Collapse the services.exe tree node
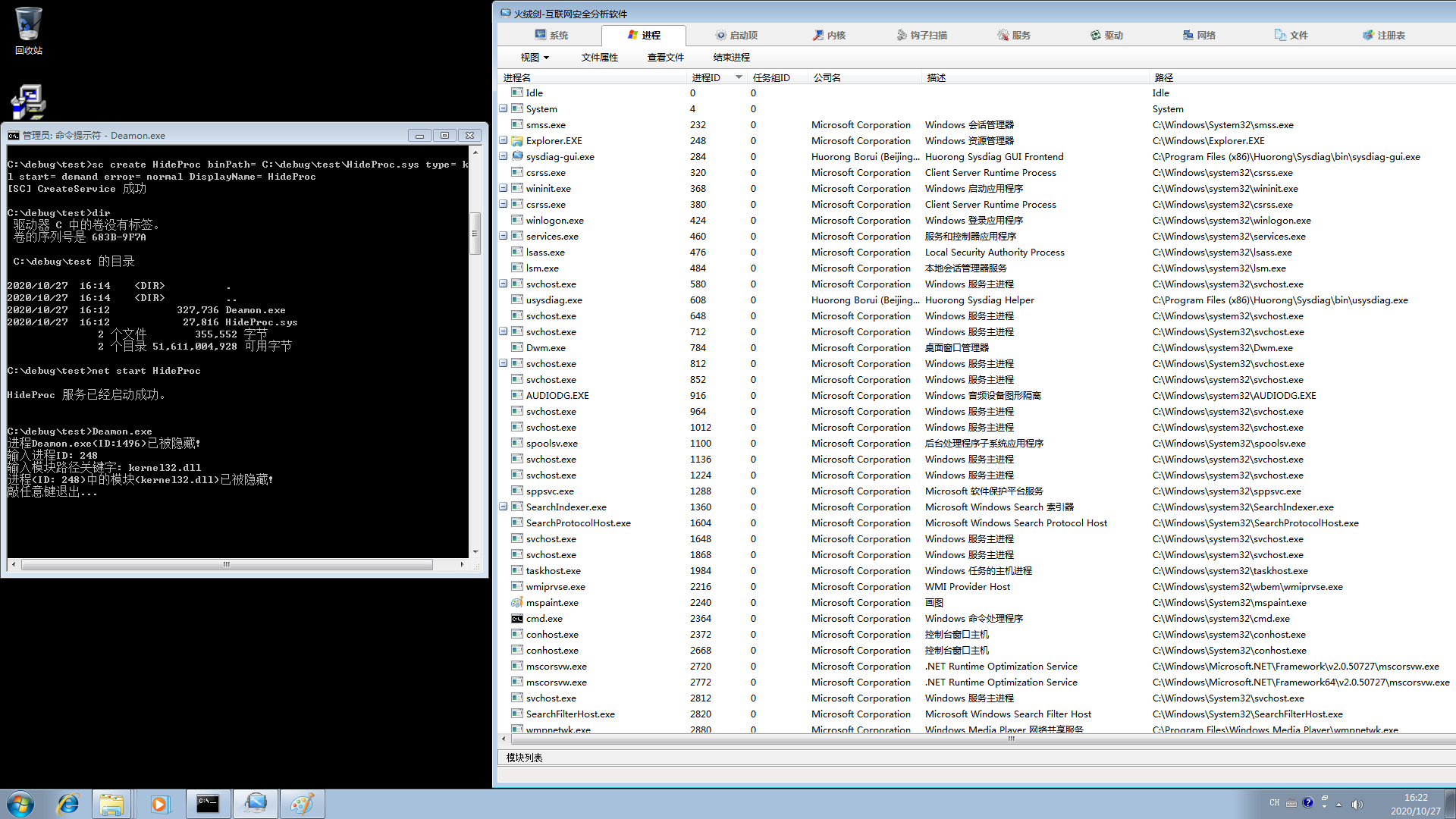This screenshot has width=1456, height=819. [x=503, y=236]
